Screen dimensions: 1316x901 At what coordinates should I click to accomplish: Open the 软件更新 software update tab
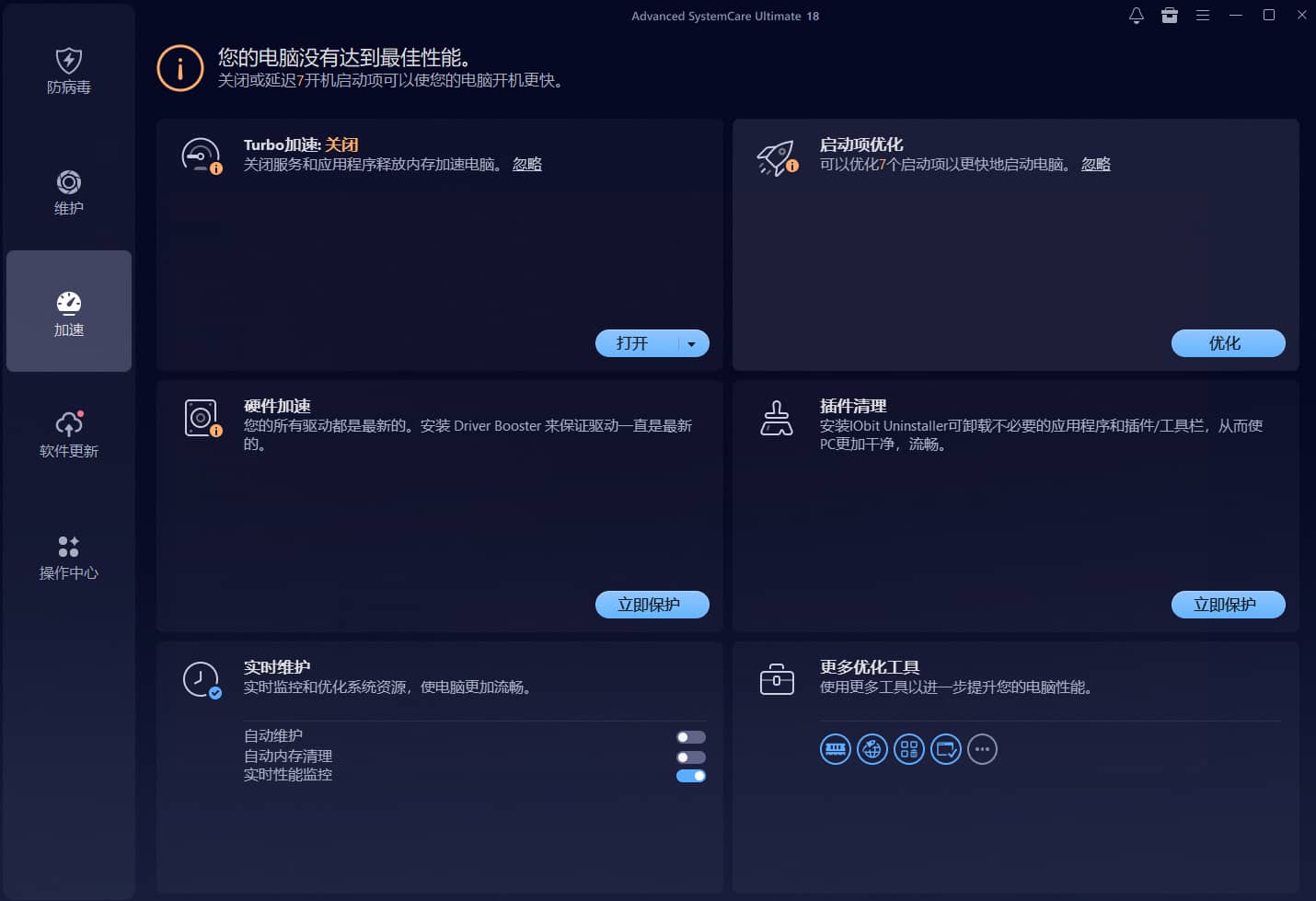pyautogui.click(x=69, y=434)
